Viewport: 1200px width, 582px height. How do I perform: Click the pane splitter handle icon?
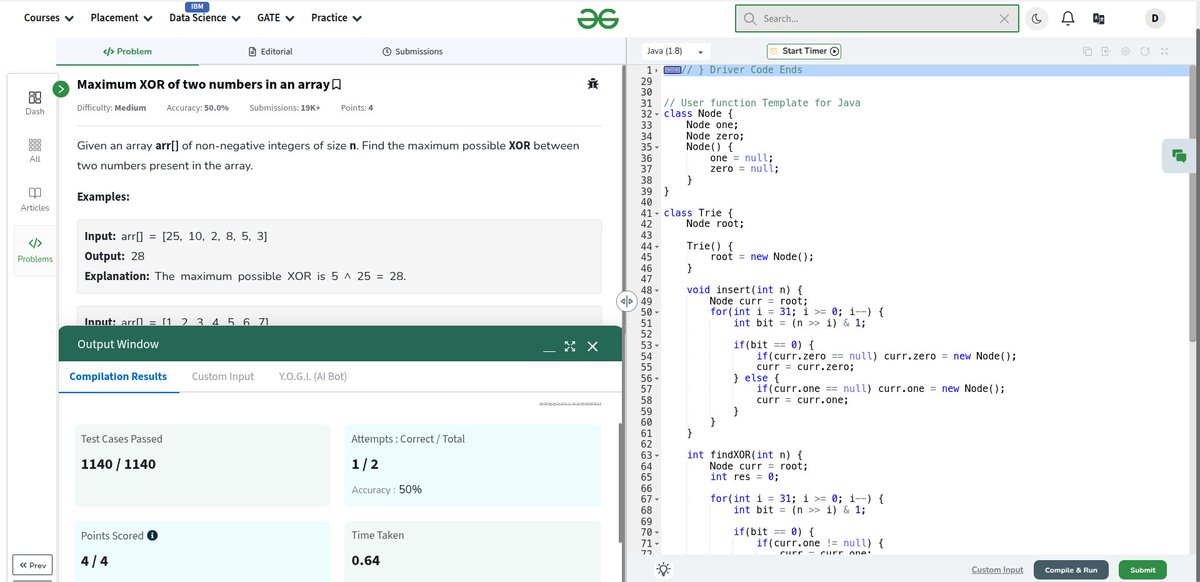[627, 300]
